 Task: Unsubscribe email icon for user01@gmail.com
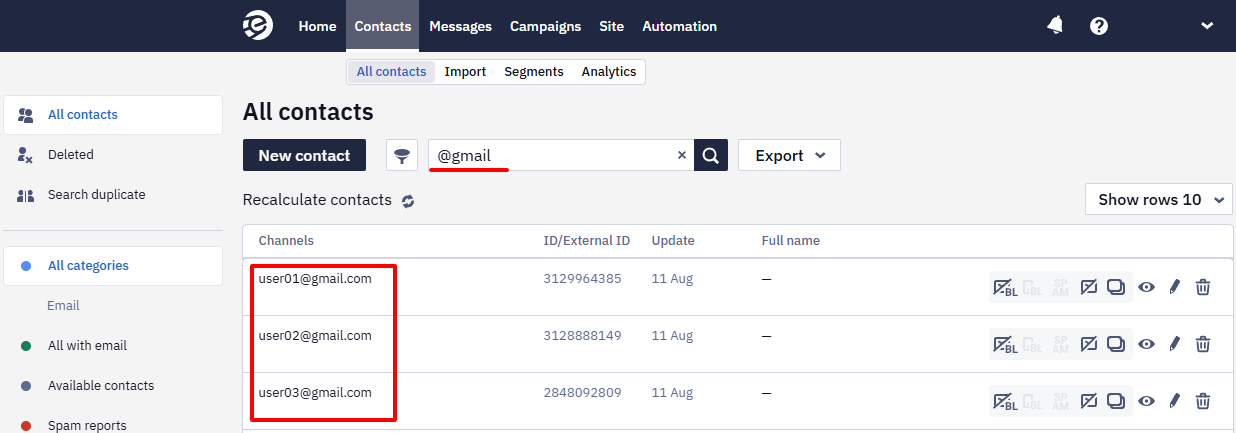(x=1089, y=288)
